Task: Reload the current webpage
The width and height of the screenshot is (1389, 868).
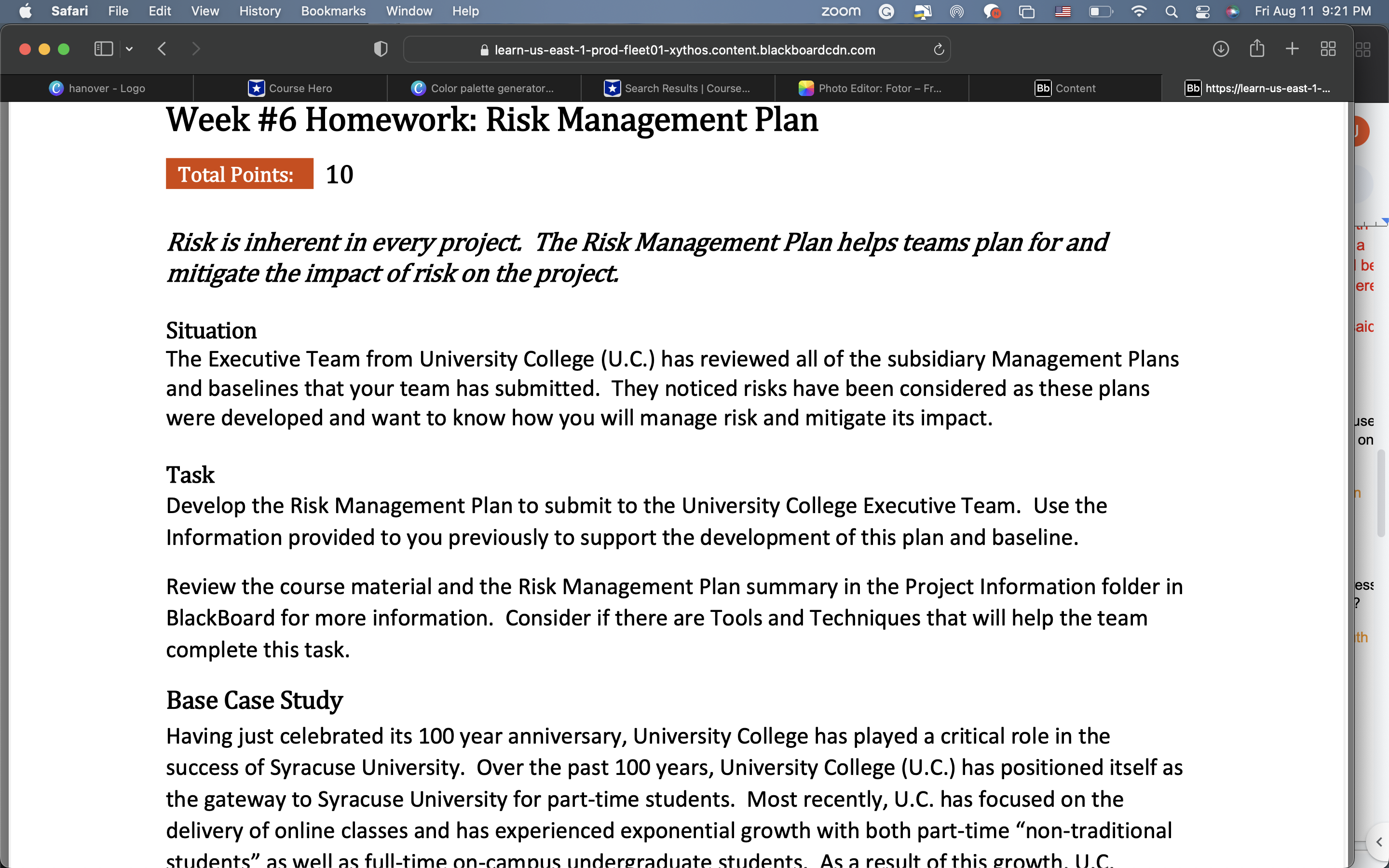Action: pos(938,49)
